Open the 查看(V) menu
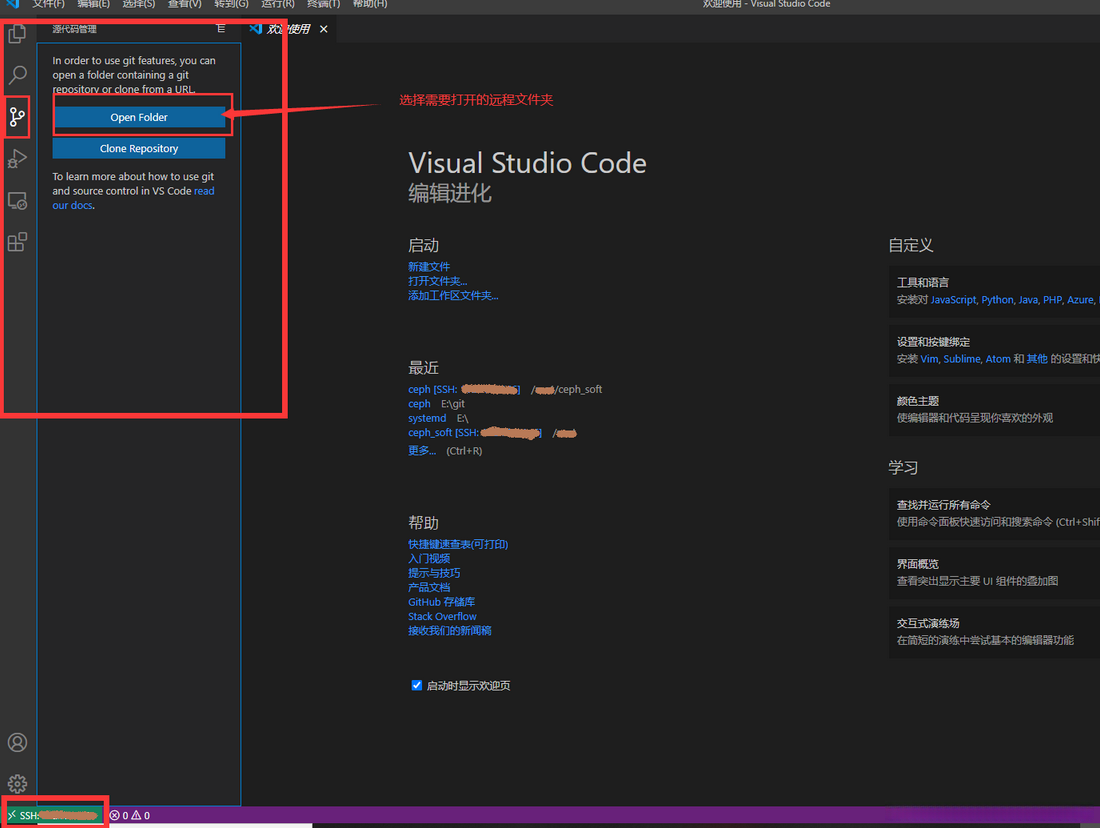 click(184, 4)
